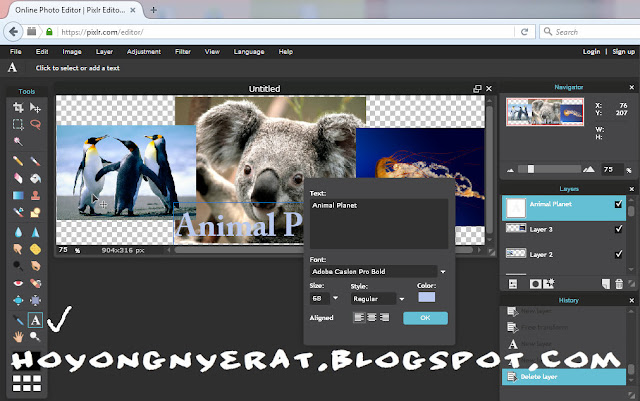Reload the page in browser

[x=524, y=32]
